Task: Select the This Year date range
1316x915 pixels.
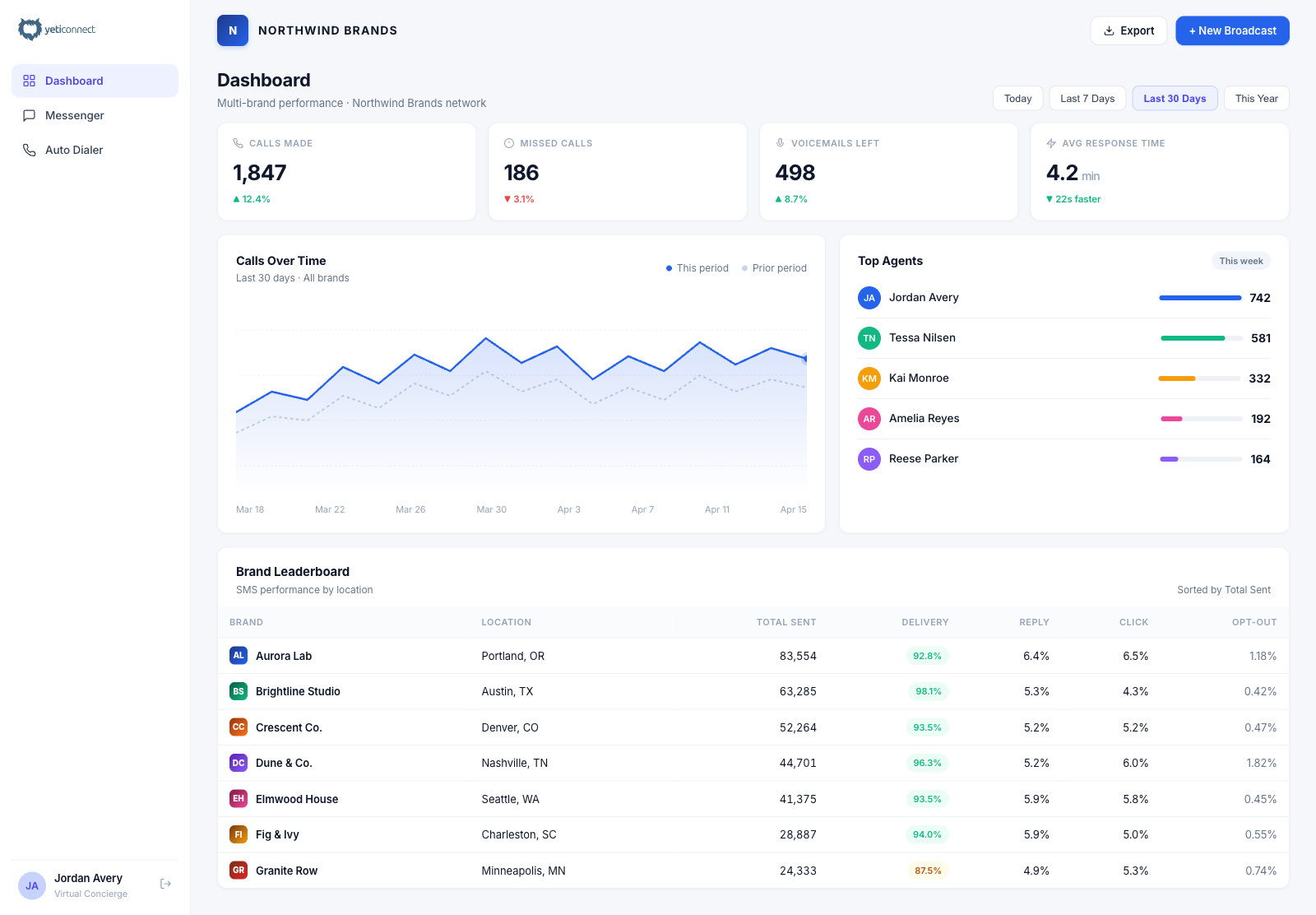Action: [1256, 98]
